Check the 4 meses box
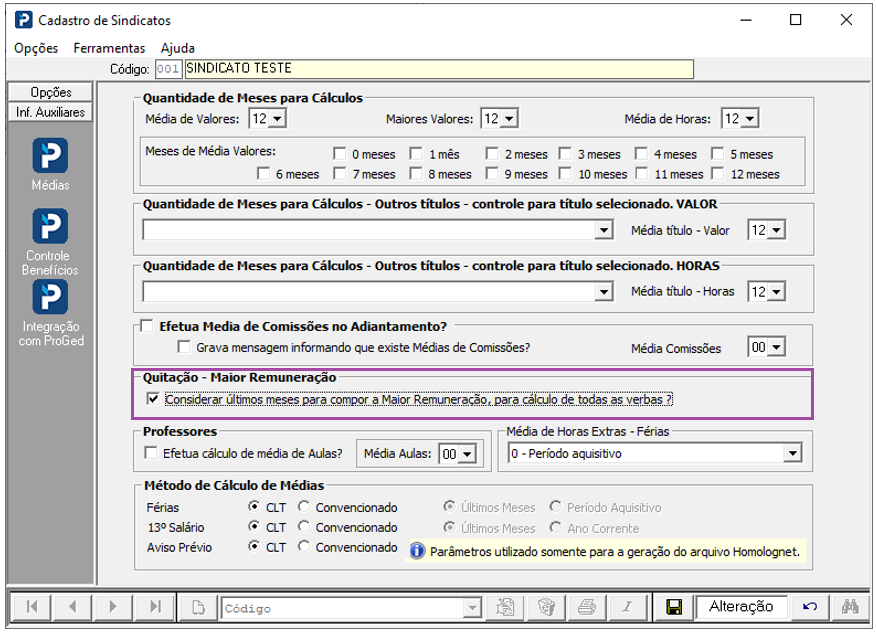This screenshot has width=876, height=632. click(x=641, y=154)
